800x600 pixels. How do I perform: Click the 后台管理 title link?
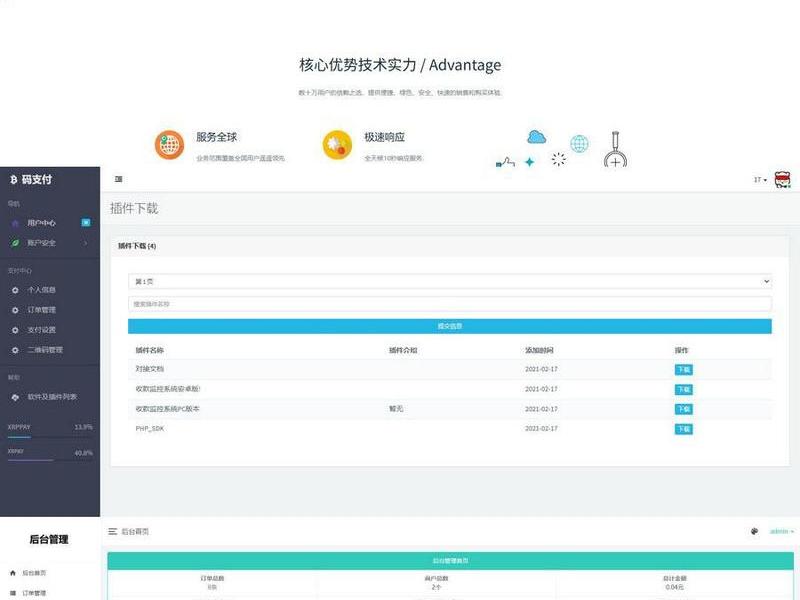(x=48, y=539)
